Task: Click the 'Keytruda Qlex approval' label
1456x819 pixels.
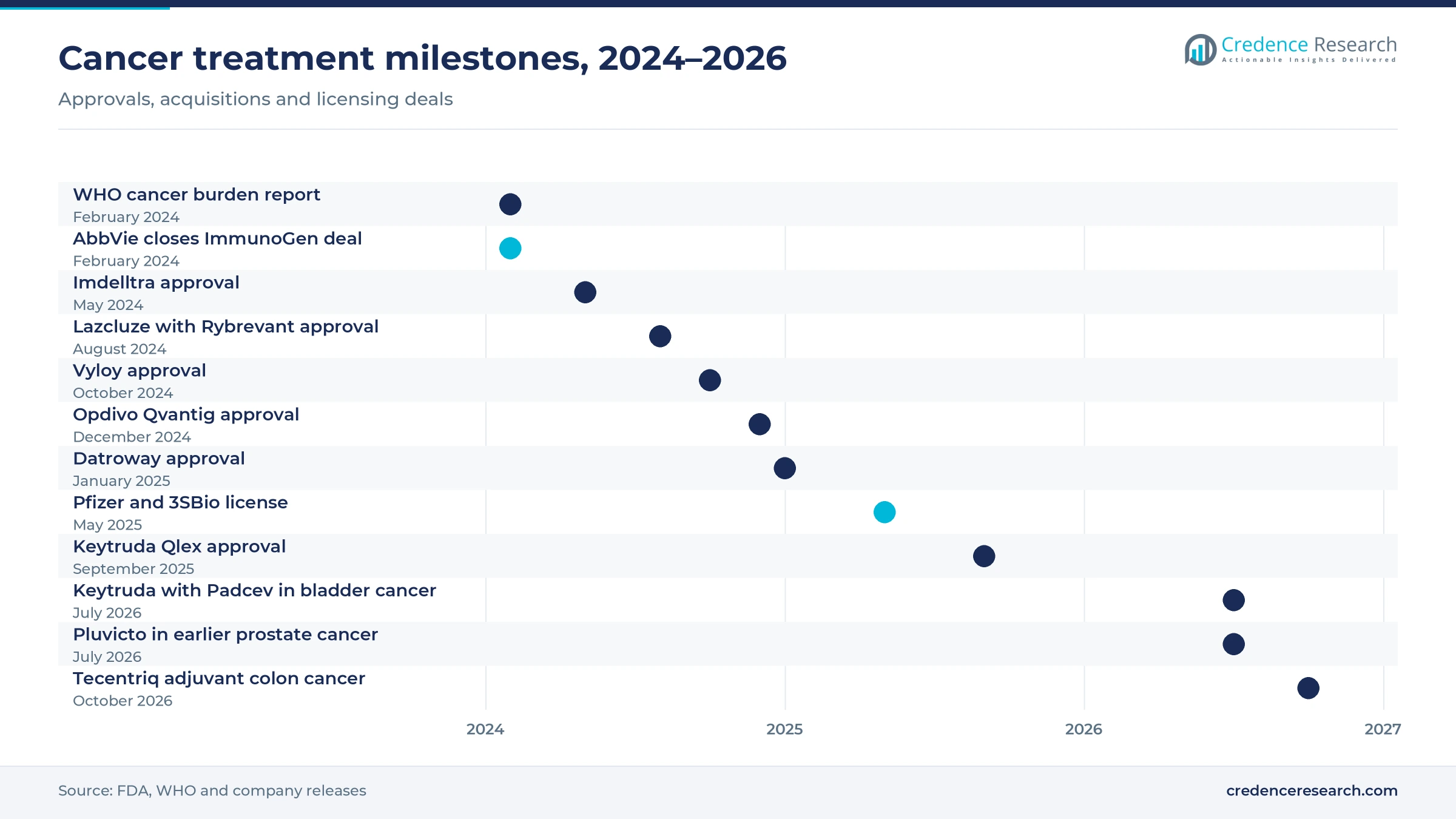Action: (179, 547)
